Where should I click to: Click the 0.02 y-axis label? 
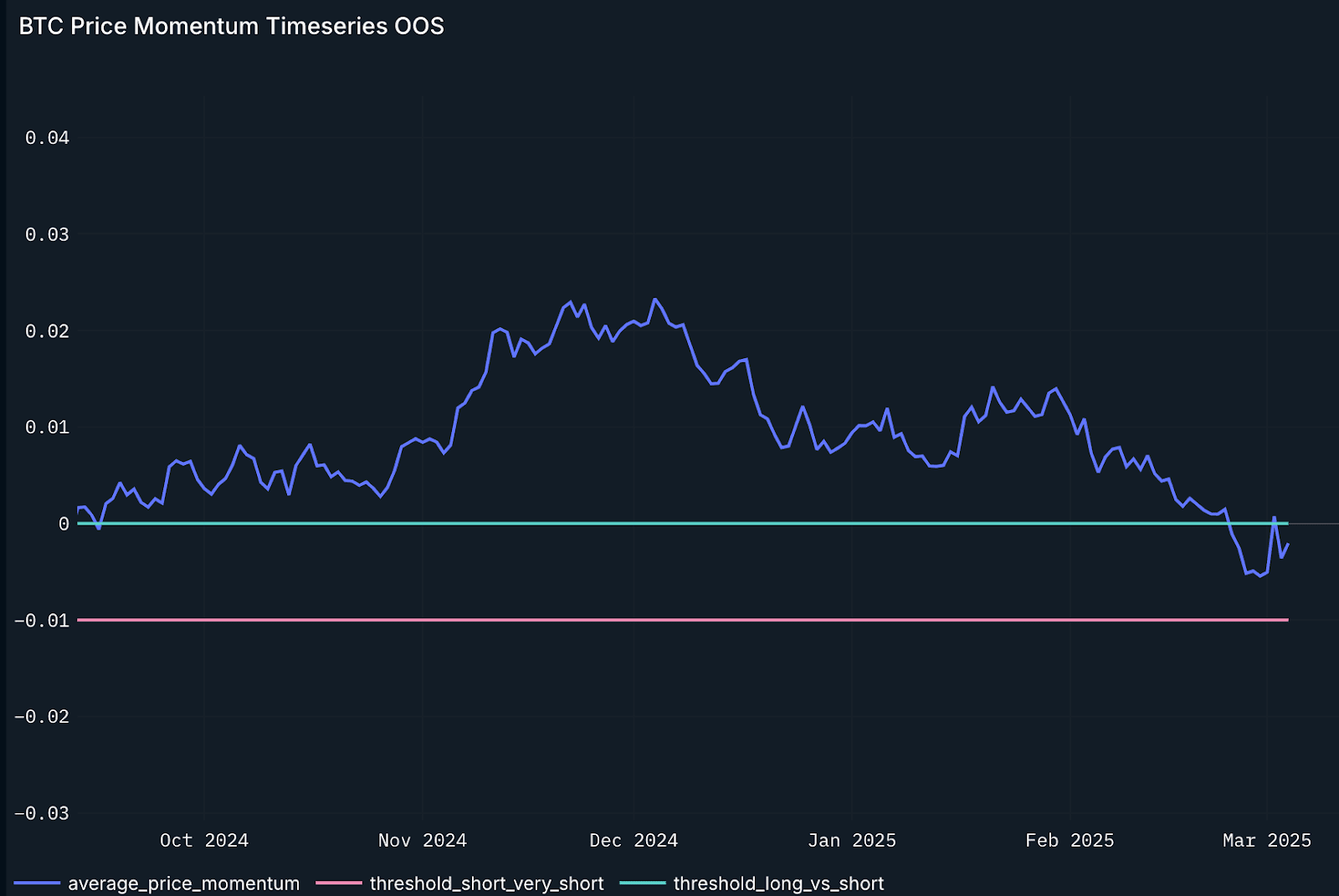(x=47, y=331)
